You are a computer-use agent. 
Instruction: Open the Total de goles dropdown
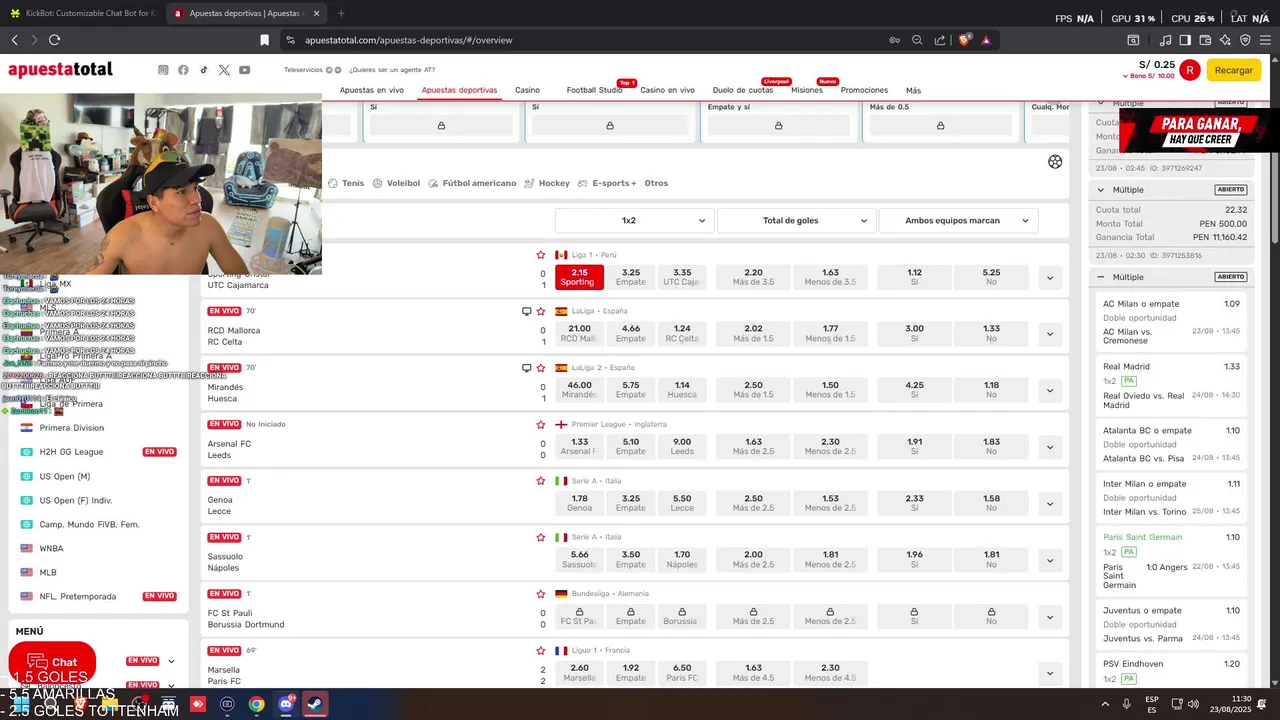[x=797, y=220]
